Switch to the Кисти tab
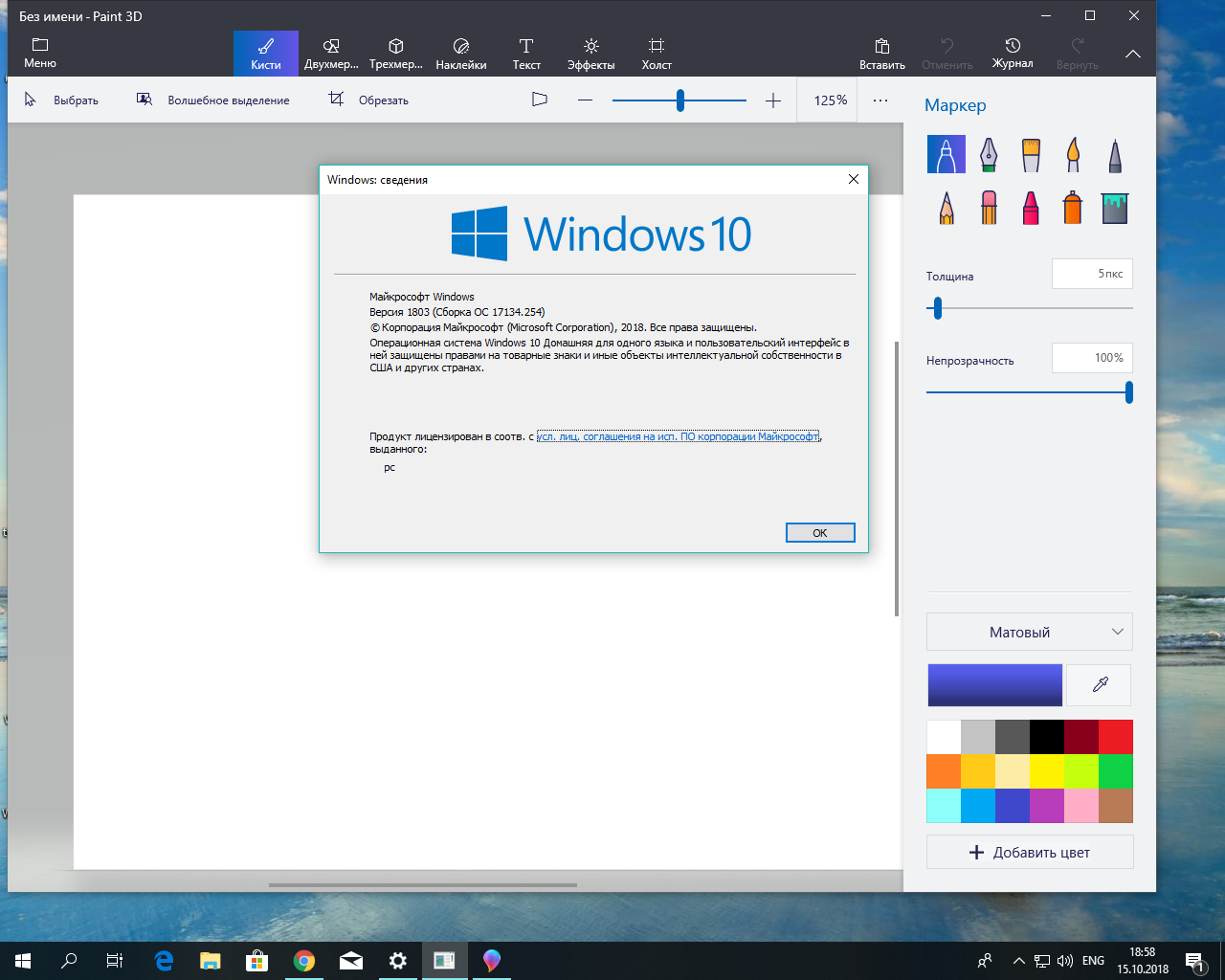 tap(266, 54)
